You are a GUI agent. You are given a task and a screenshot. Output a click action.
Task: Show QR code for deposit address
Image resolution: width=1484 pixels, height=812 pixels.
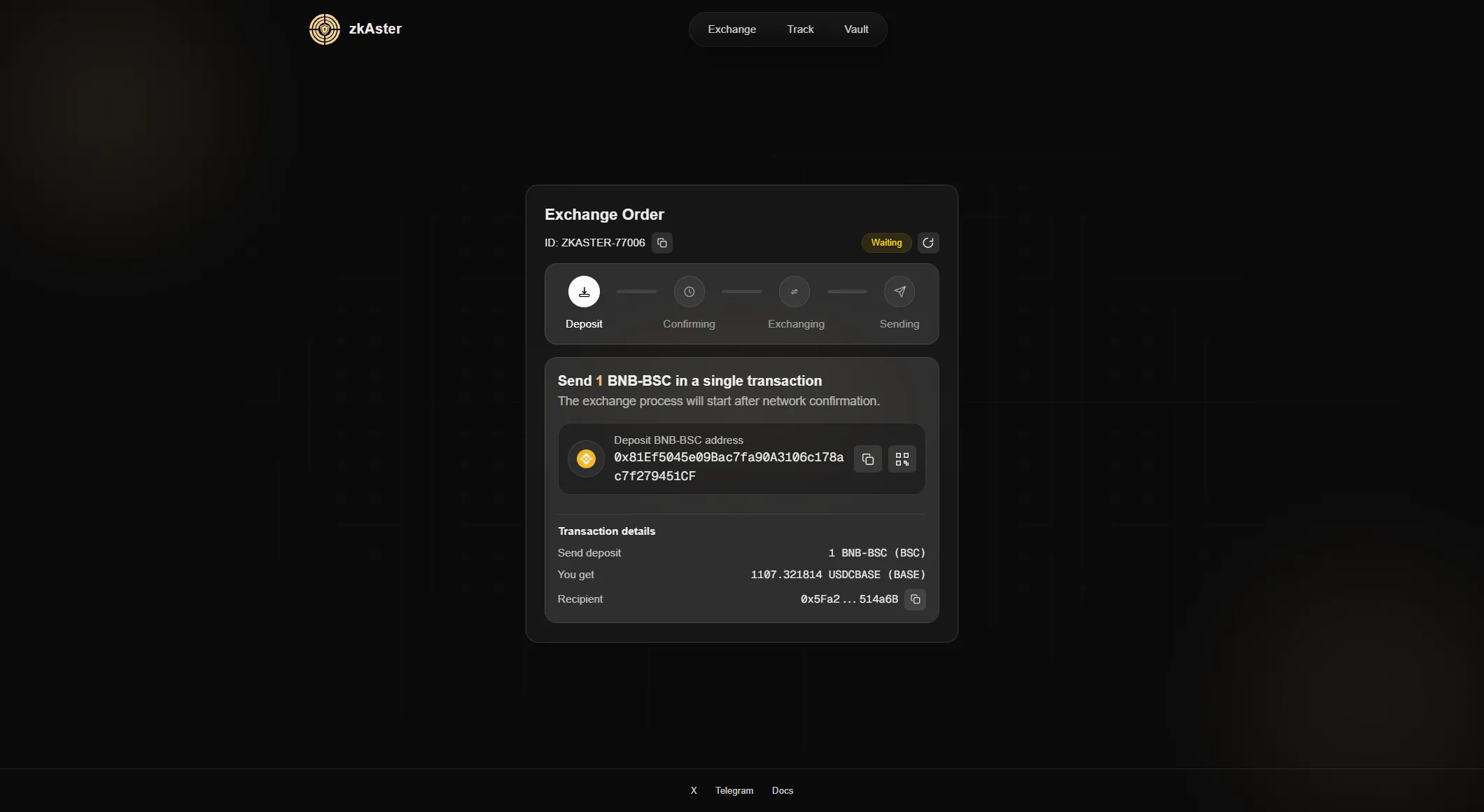tap(902, 459)
